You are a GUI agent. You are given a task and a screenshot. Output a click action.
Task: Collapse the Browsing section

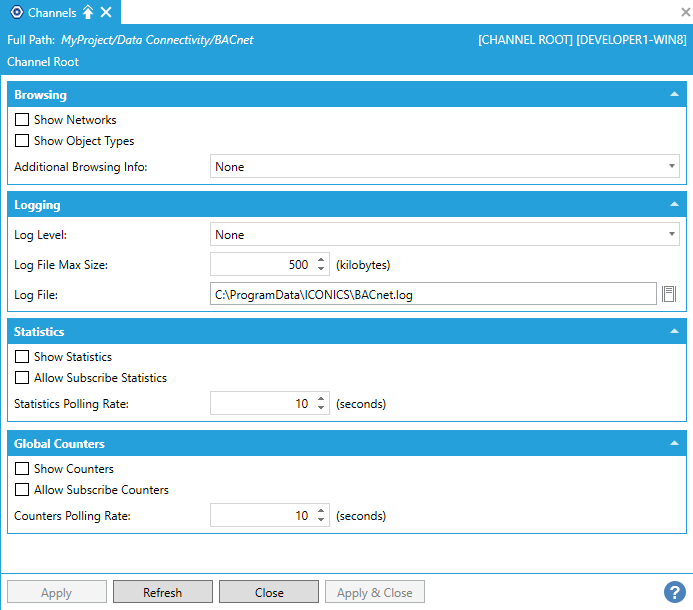coord(674,95)
